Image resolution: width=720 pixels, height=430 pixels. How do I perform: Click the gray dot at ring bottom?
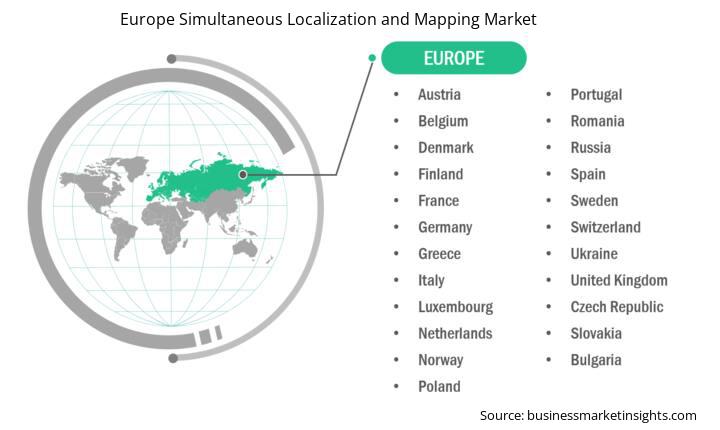[173, 358]
